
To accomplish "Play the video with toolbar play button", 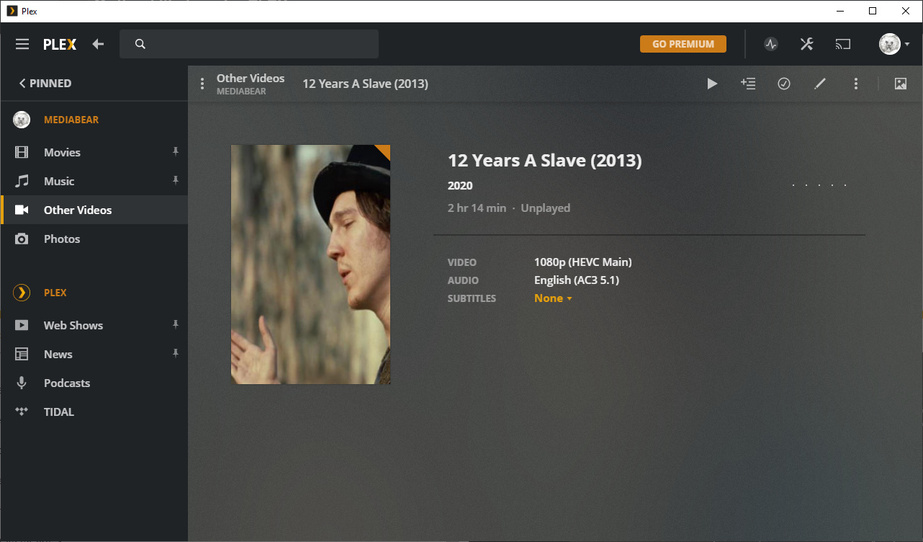I will (x=712, y=84).
